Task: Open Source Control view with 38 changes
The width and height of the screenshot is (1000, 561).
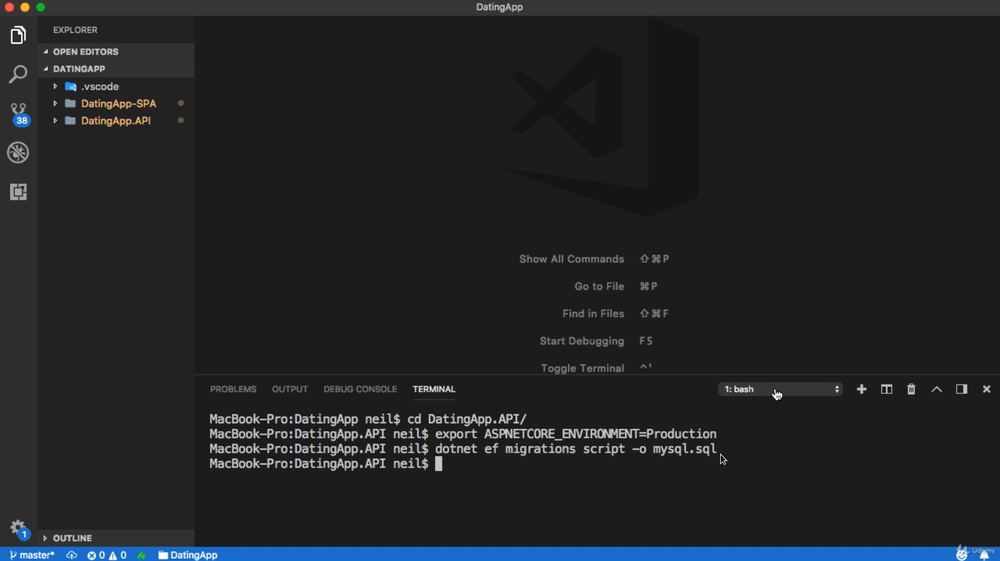Action: pyautogui.click(x=18, y=113)
